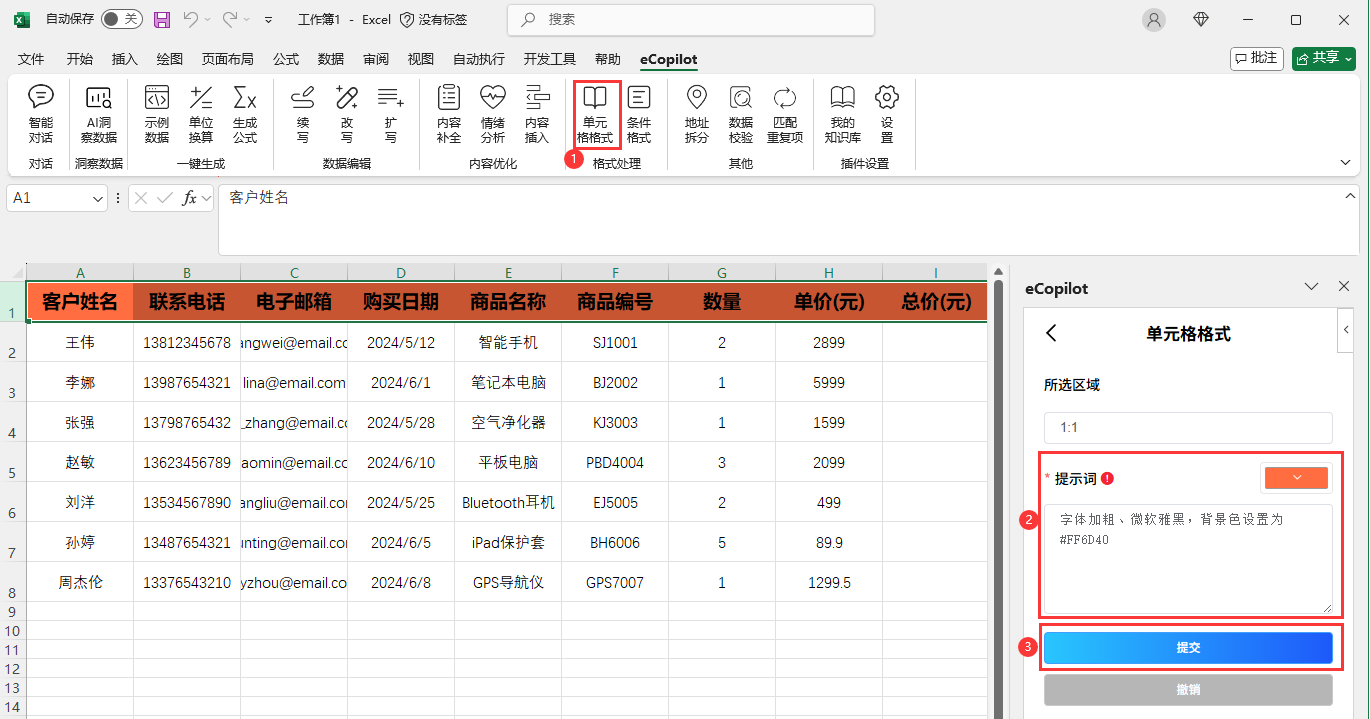The image size is (1370, 719).
Task: Expand the A1 name box dropdown
Action: click(98, 199)
